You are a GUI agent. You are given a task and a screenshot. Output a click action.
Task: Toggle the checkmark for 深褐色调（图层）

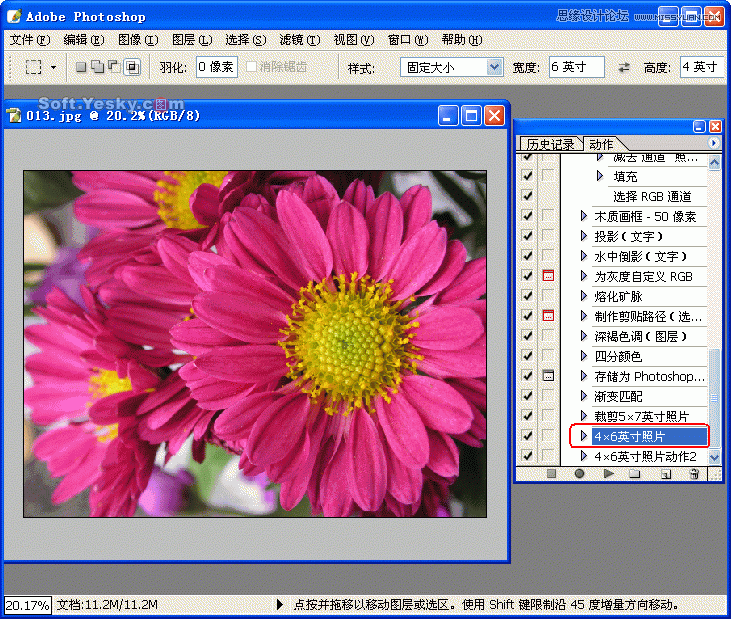(528, 336)
